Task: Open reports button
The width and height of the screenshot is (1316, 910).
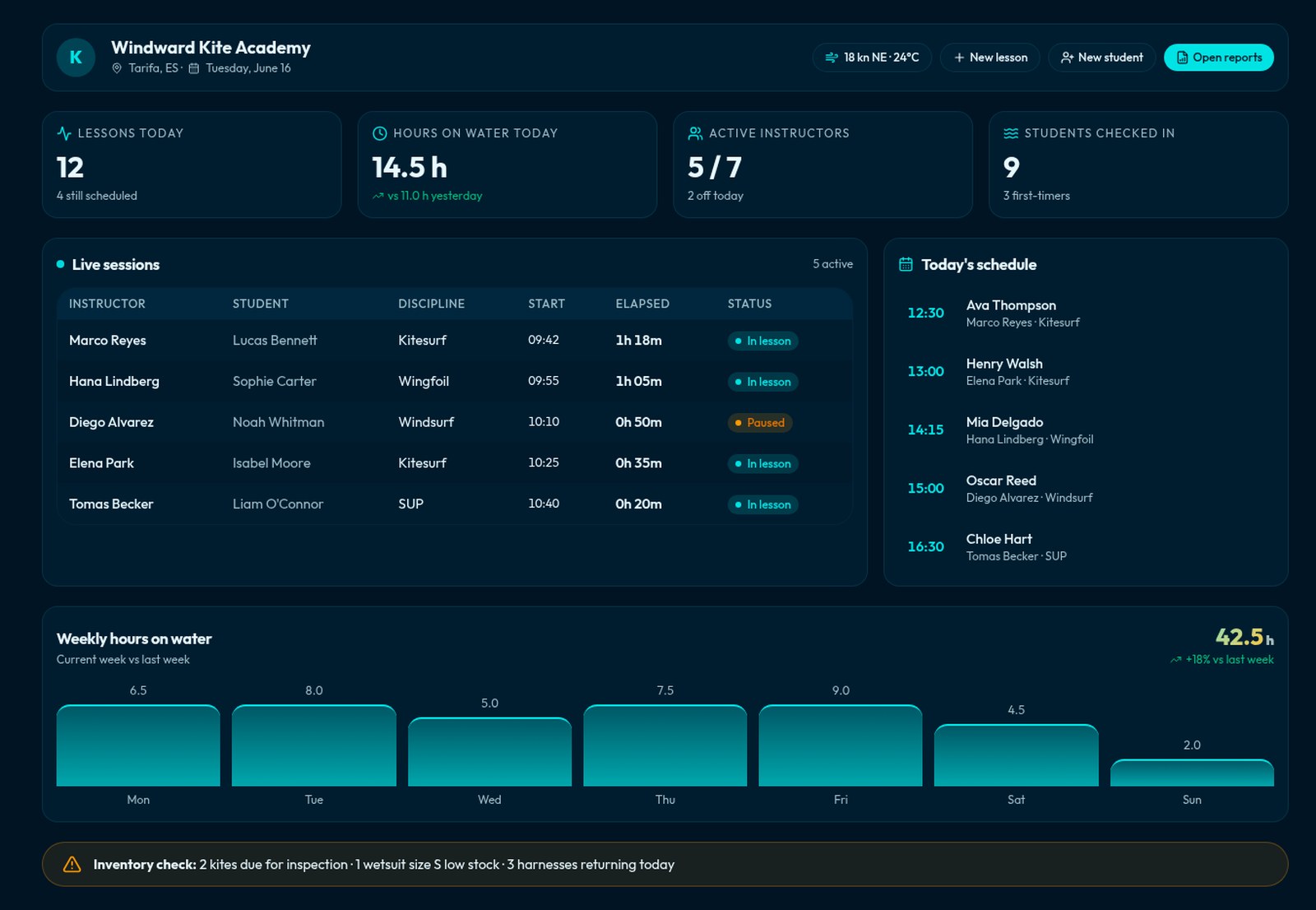Action: (x=1219, y=58)
